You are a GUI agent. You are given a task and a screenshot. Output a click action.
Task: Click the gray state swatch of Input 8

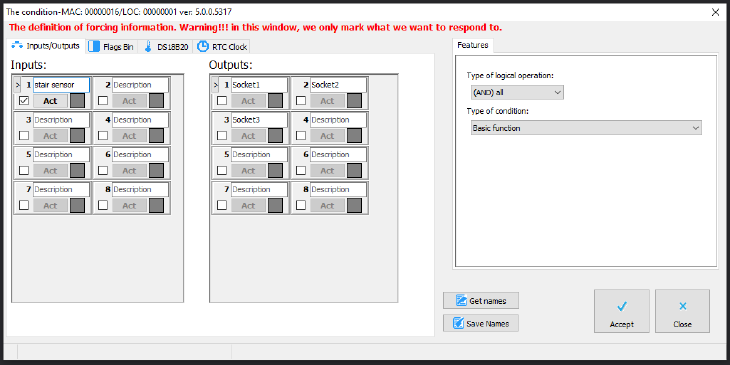(156, 205)
